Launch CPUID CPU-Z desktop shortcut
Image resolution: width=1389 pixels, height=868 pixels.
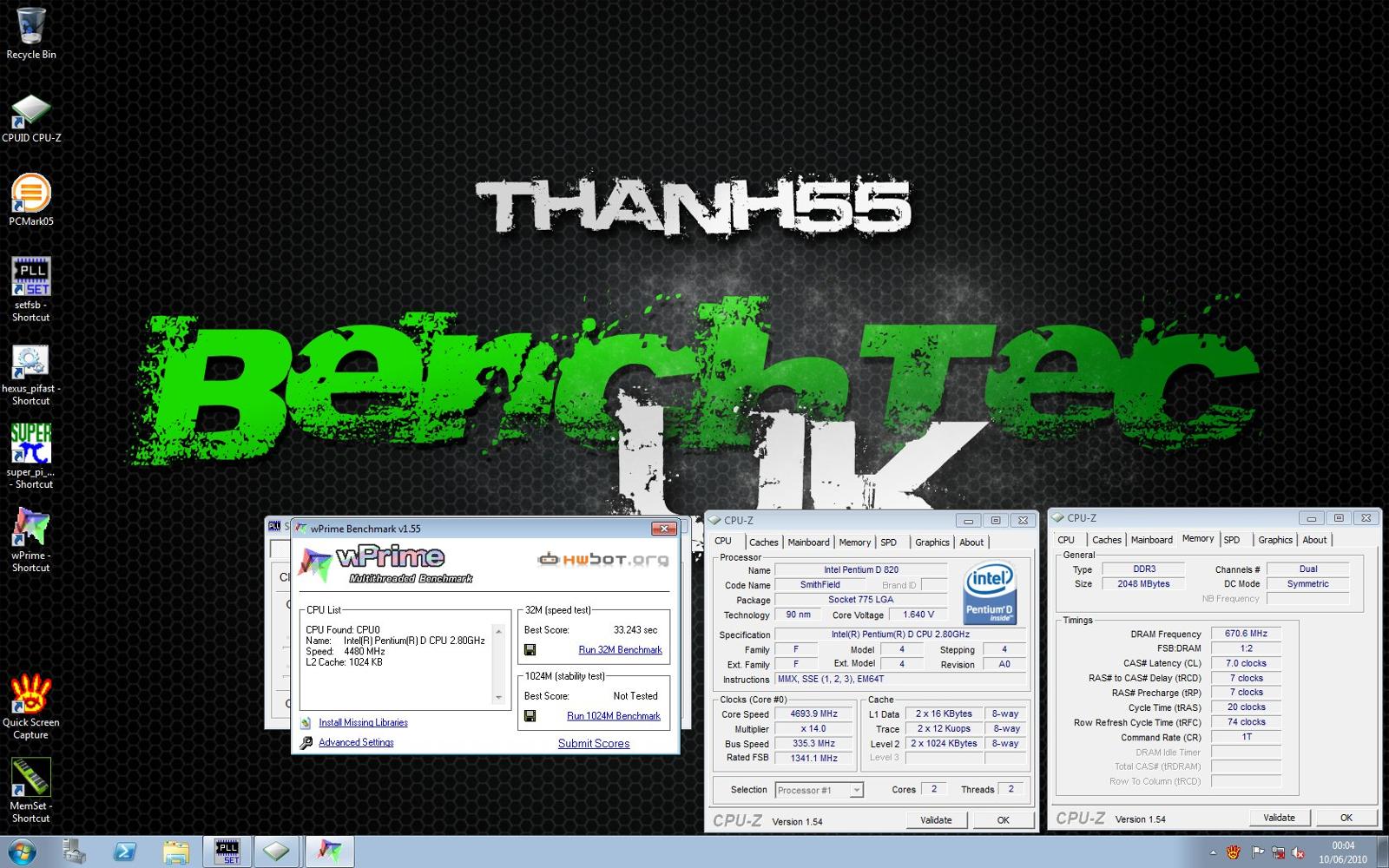pyautogui.click(x=31, y=118)
